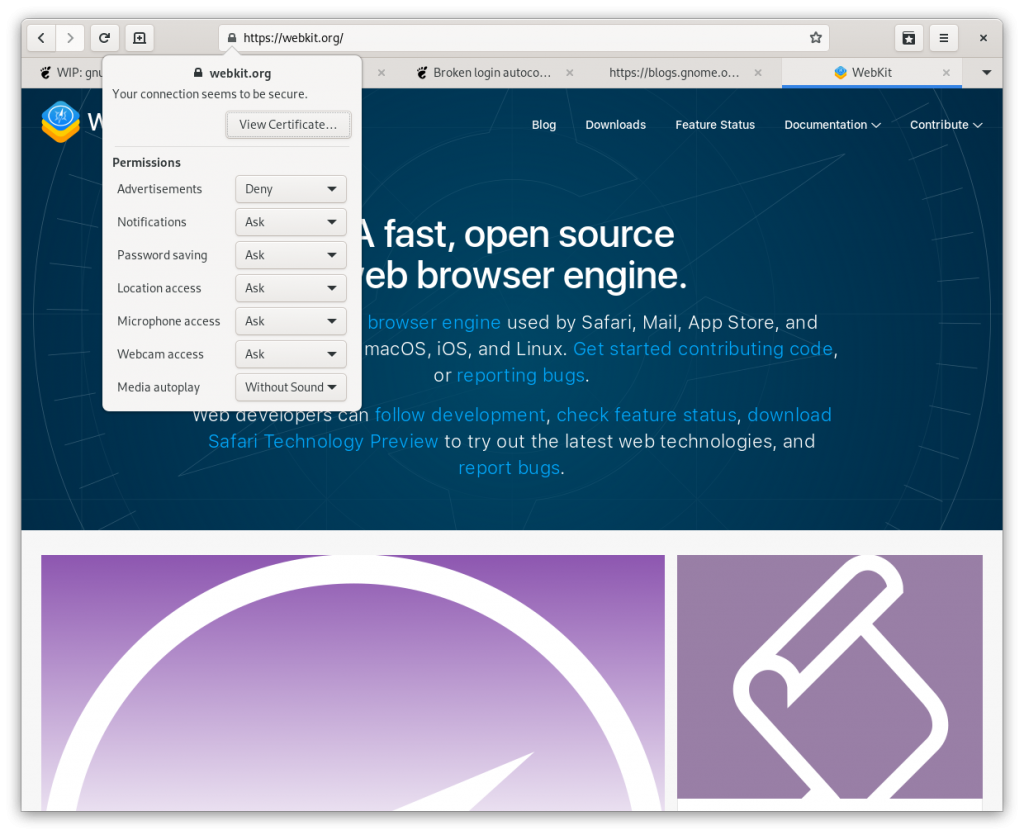Open Get started contributing code link
The image size is (1024, 835).
tap(703, 349)
